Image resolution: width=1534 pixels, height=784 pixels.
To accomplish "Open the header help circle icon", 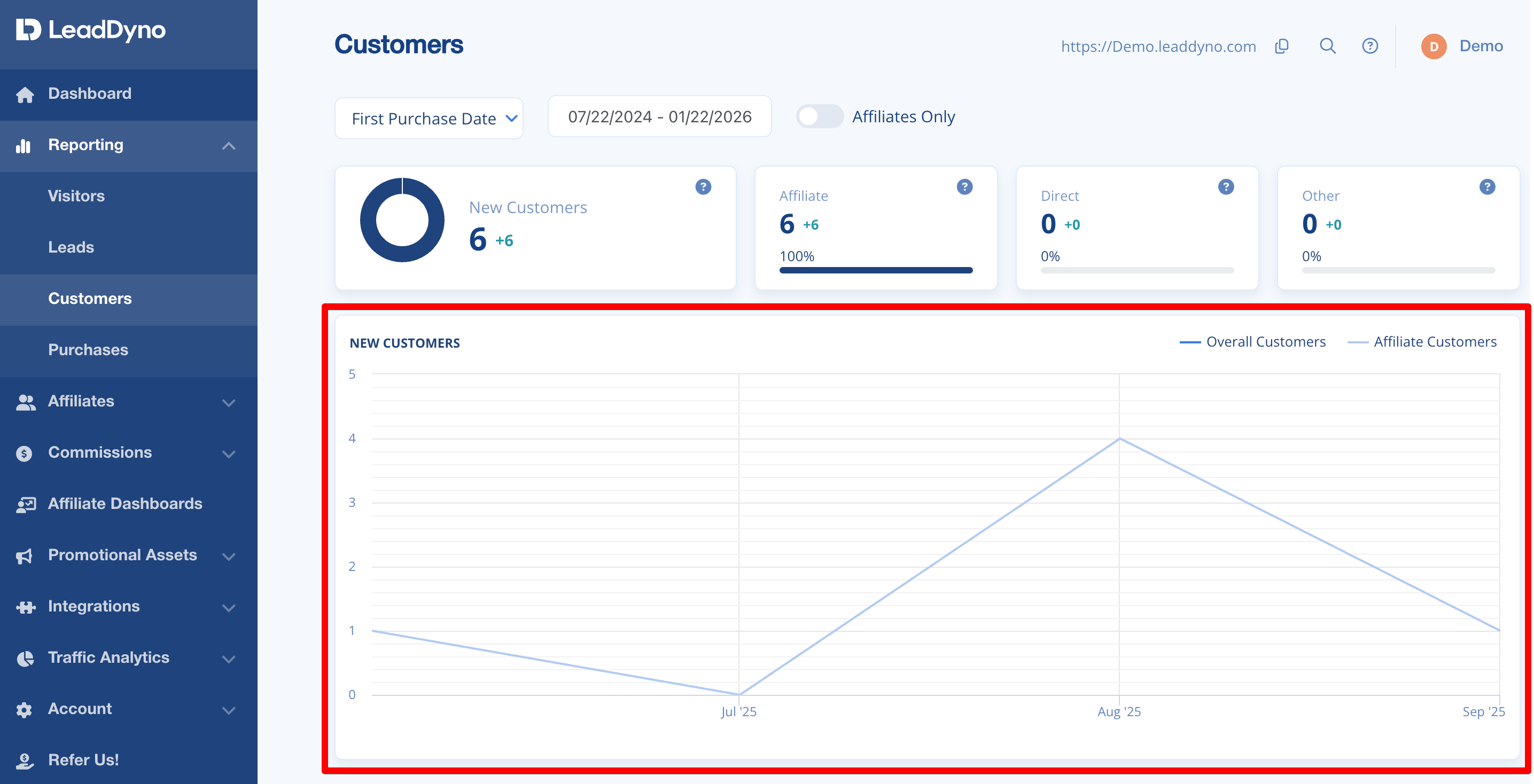I will 1369,46.
